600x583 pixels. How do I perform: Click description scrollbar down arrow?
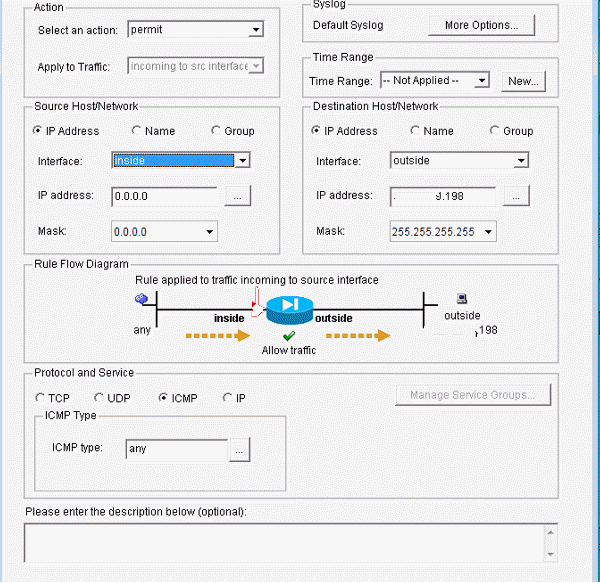click(551, 554)
